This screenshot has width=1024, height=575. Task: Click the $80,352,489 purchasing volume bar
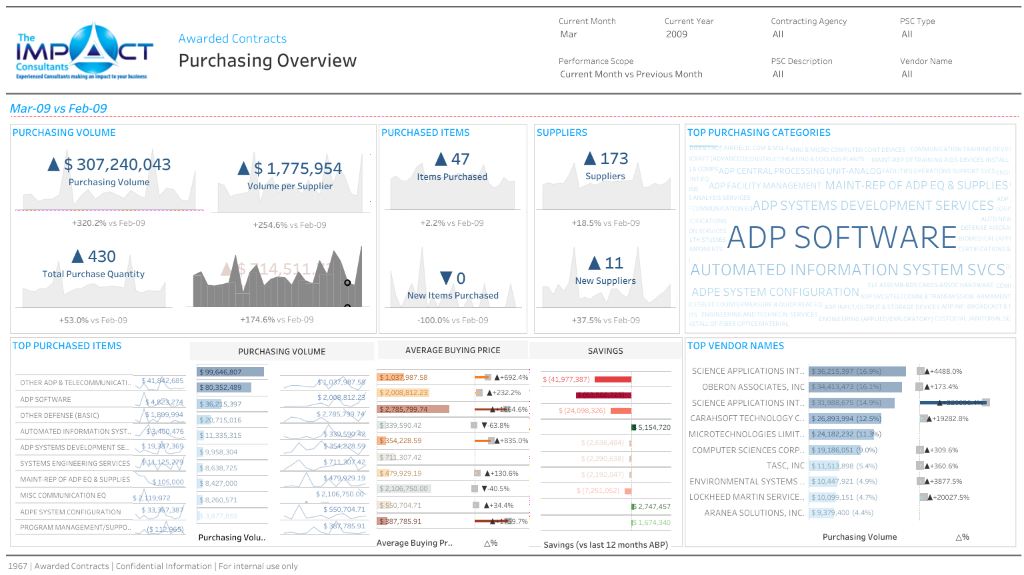(x=224, y=387)
